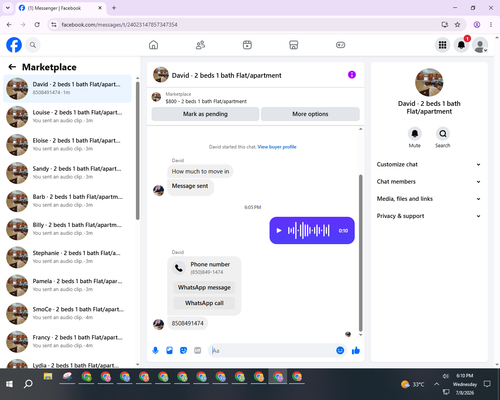This screenshot has width=500, height=400.
Task: Open Facebook home via logo
Action: tap(14, 45)
